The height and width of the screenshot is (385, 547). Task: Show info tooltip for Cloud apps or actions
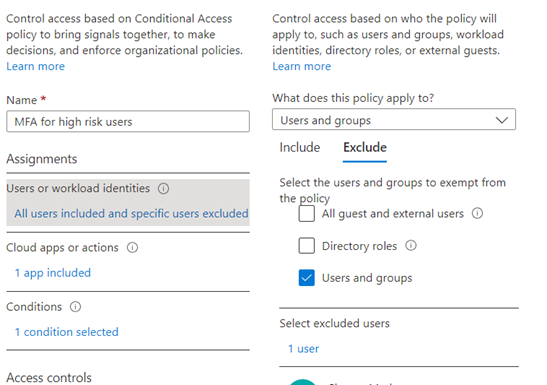[132, 248]
